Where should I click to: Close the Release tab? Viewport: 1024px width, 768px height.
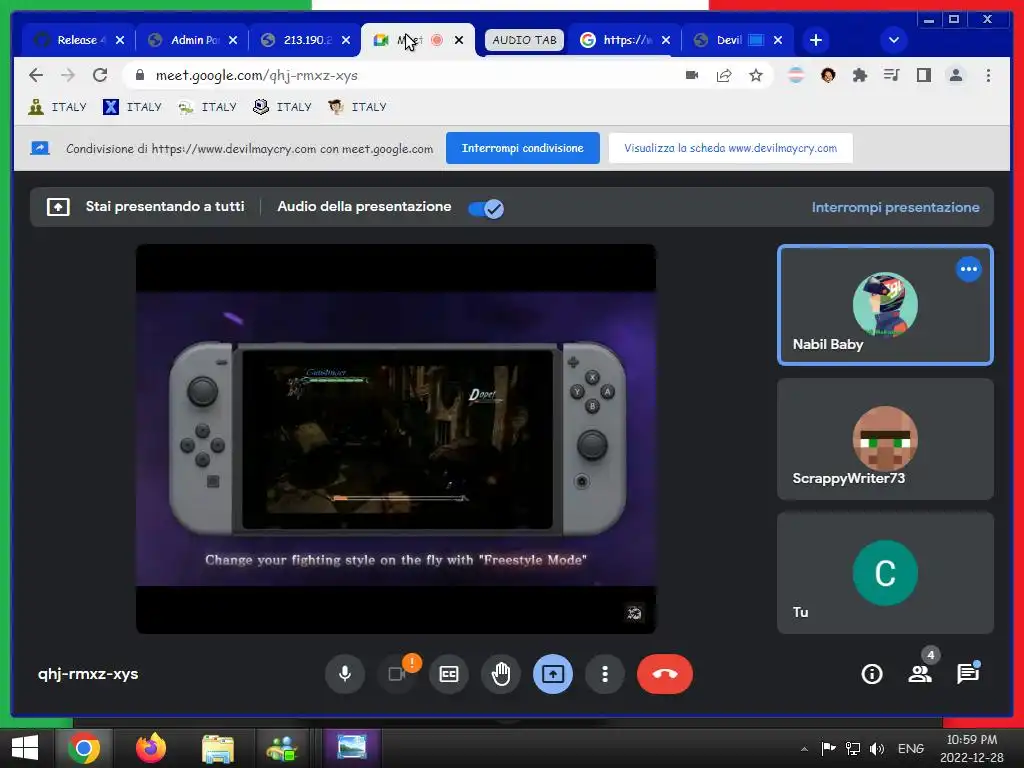click(120, 40)
